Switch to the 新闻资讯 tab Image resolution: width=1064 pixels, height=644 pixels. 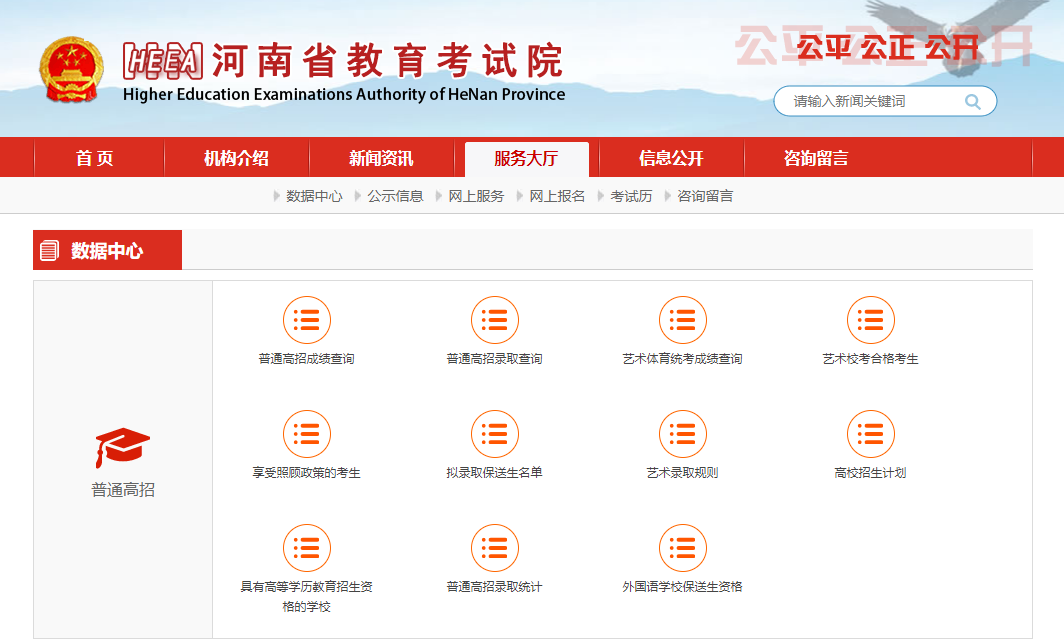381,159
